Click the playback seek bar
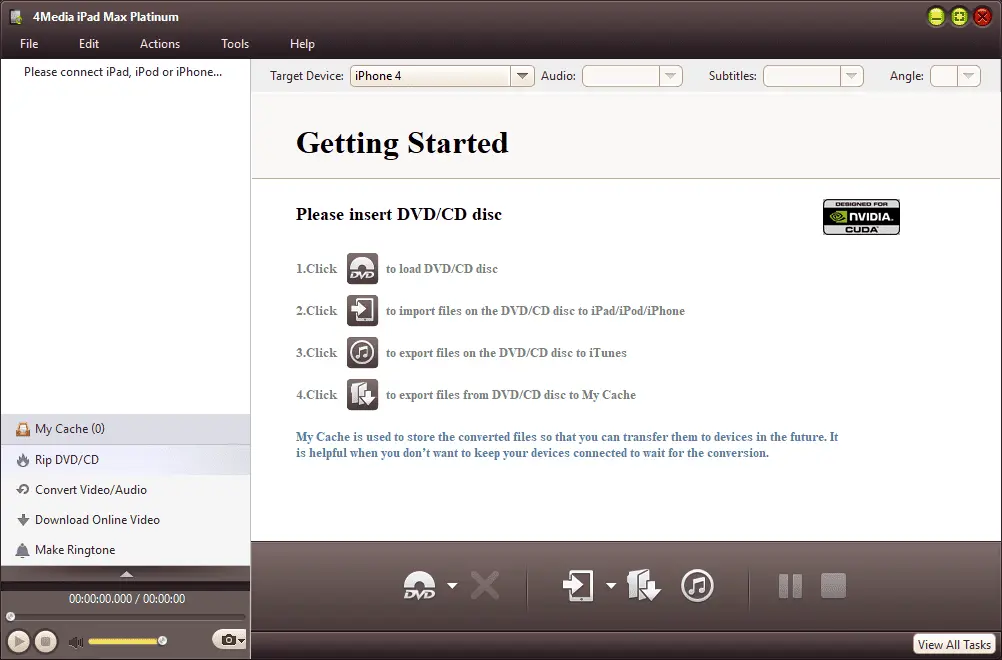This screenshot has height=660, width=1002. (x=126, y=617)
